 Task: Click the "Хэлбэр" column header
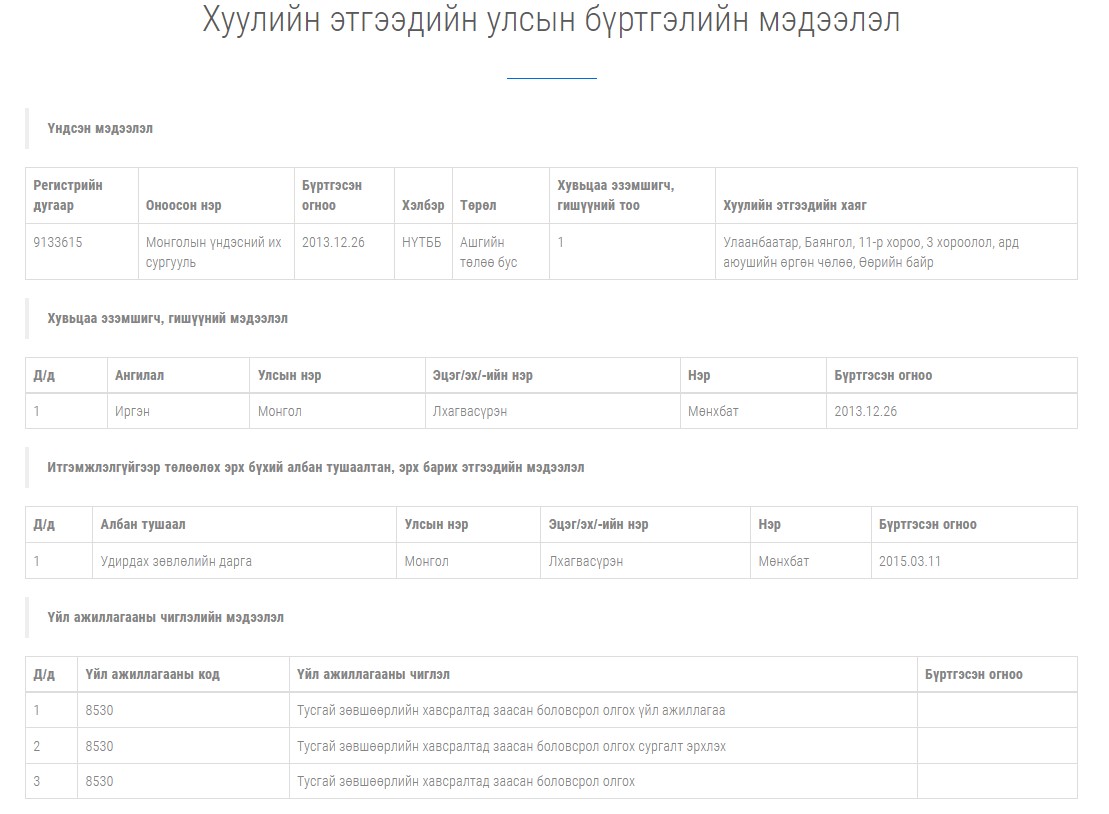tap(423, 205)
